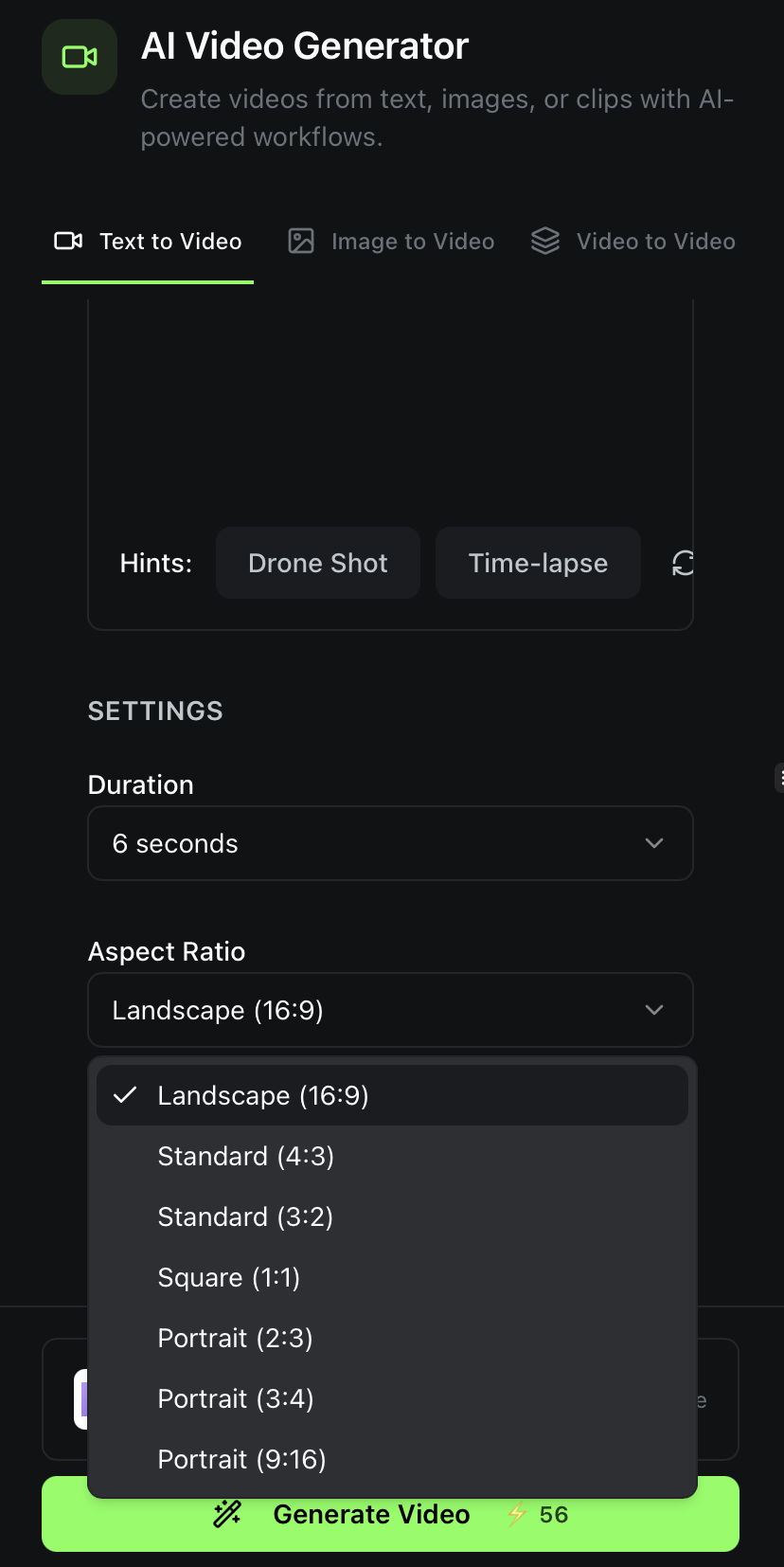Viewport: 784px width, 1567px height.
Task: Open the Duration dropdown showing 6 seconds
Action: coord(390,843)
